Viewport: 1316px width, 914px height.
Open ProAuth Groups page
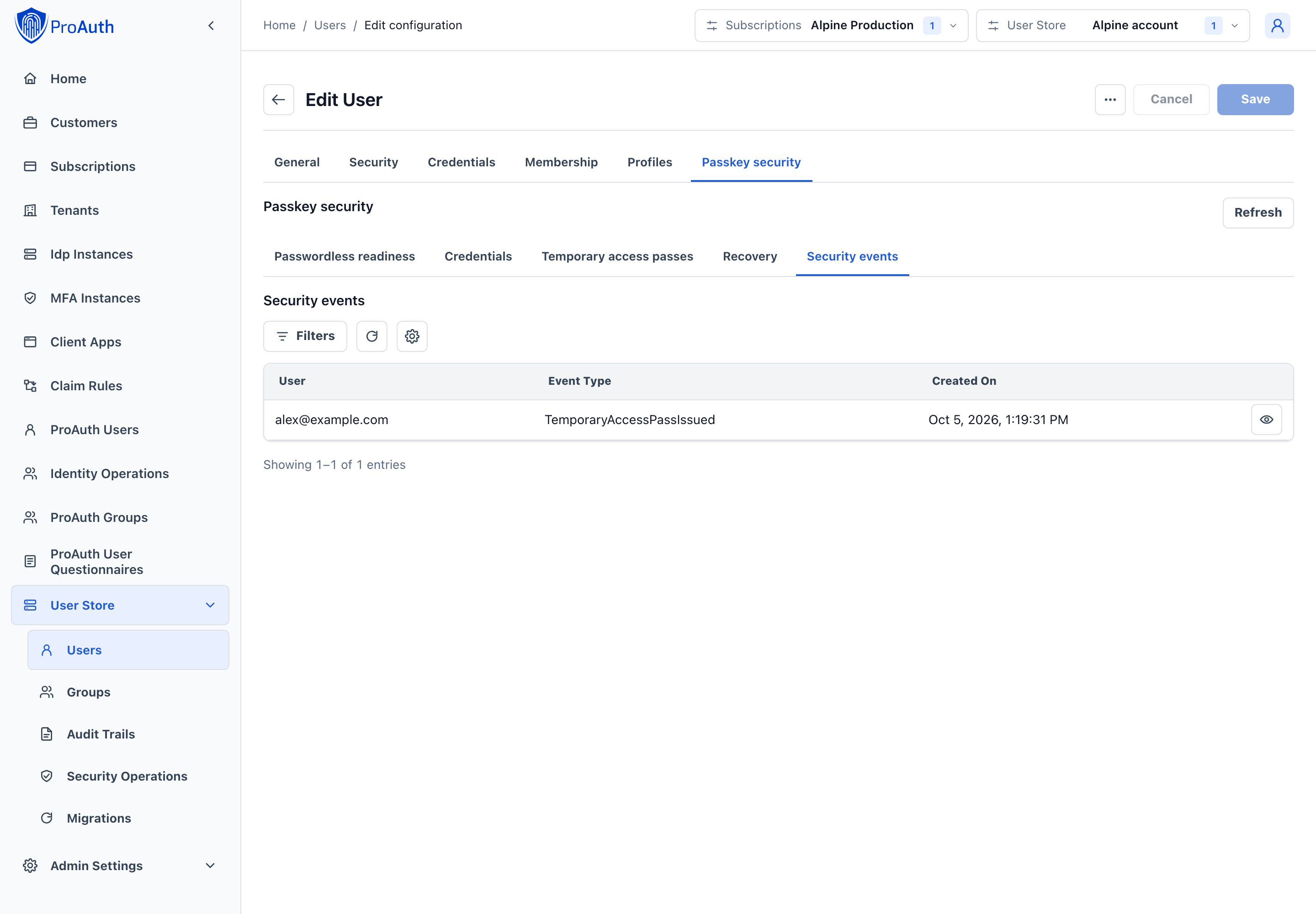point(120,517)
